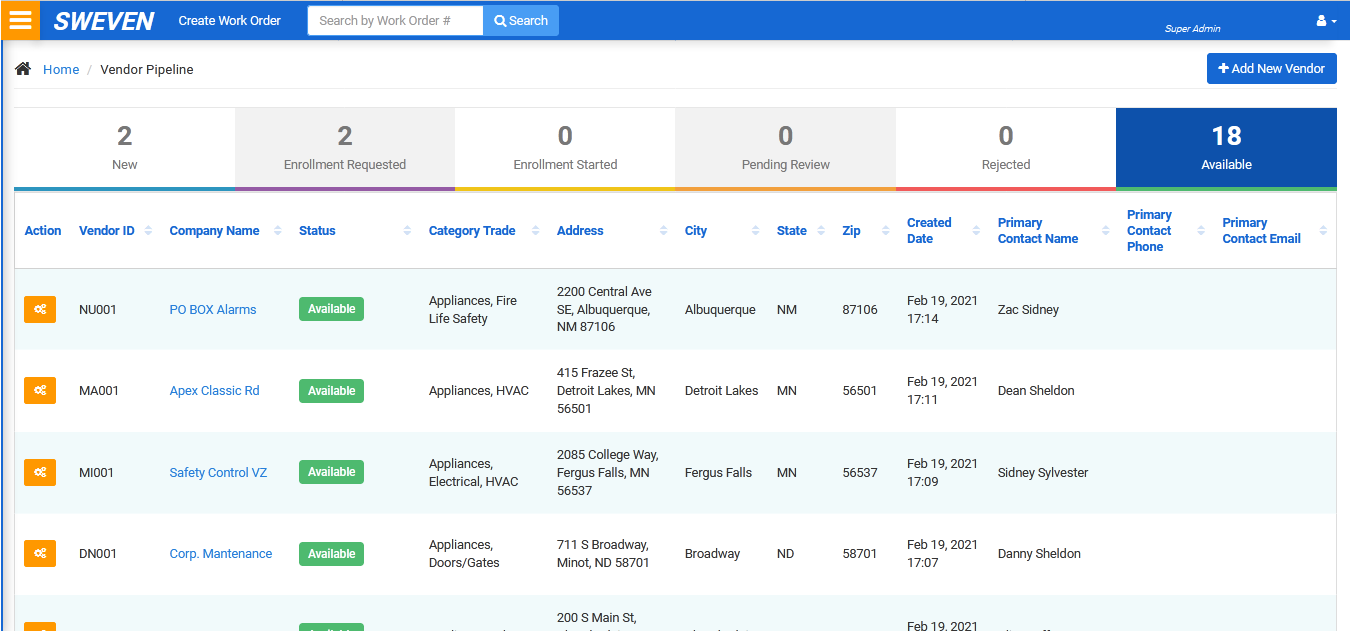Open action menu for Apex Classic Rd
Image resolution: width=1350 pixels, height=631 pixels.
(x=40, y=390)
